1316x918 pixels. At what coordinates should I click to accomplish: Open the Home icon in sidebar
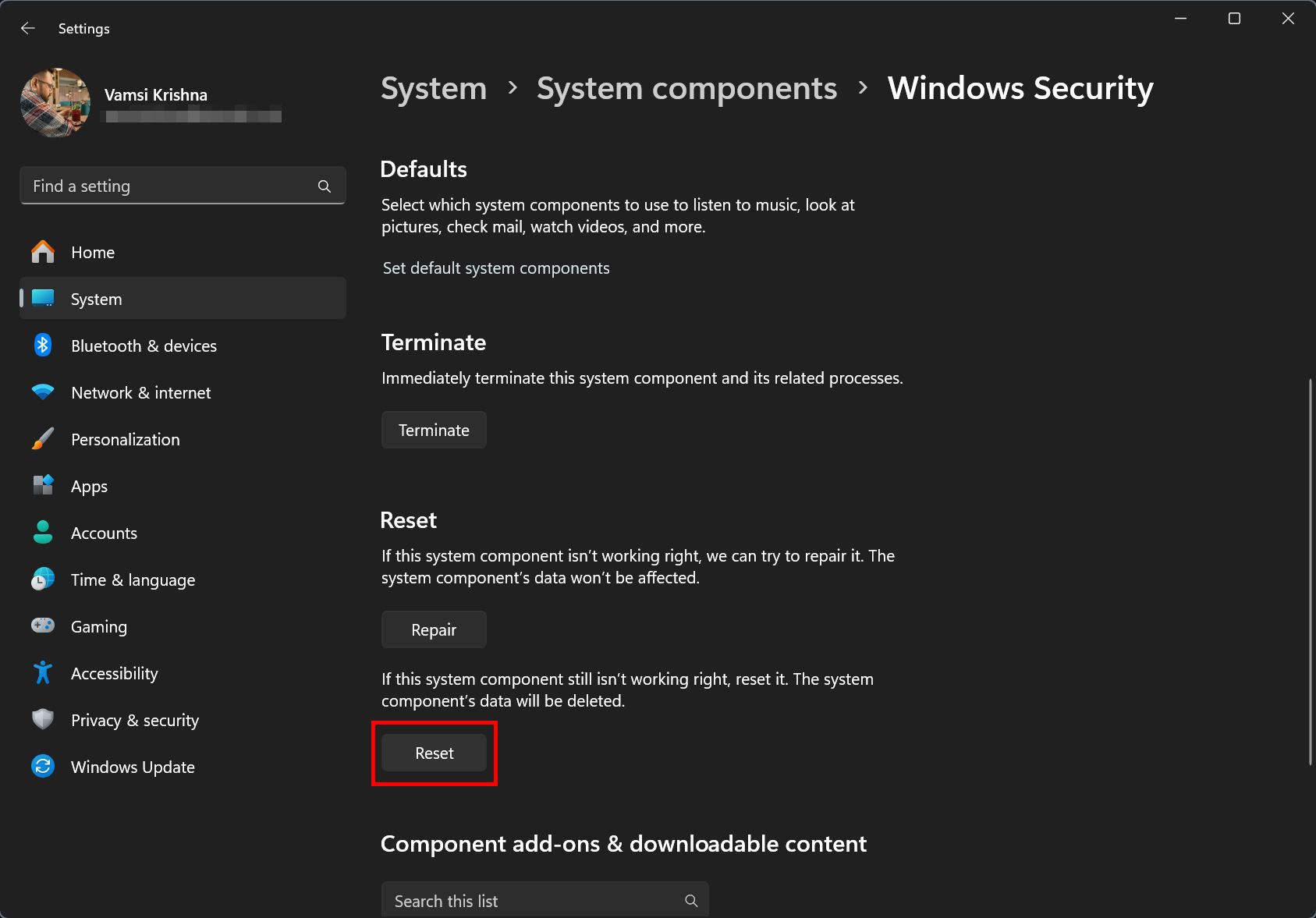(43, 252)
